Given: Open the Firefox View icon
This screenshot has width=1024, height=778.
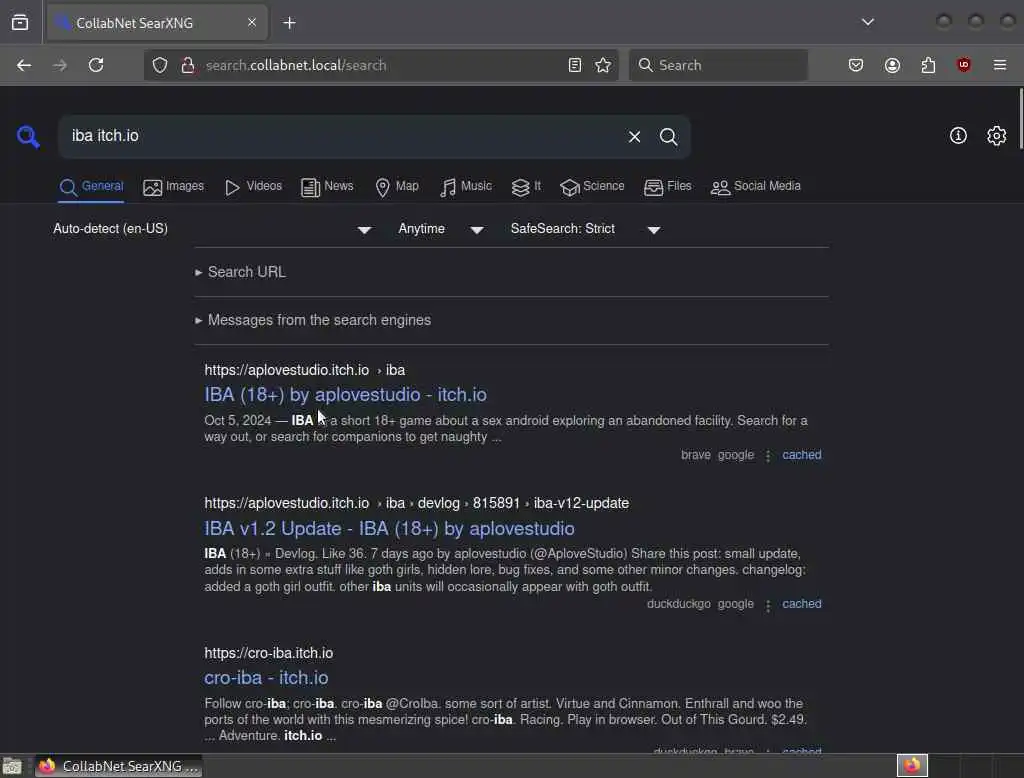Looking at the screenshot, I should coord(20,23).
